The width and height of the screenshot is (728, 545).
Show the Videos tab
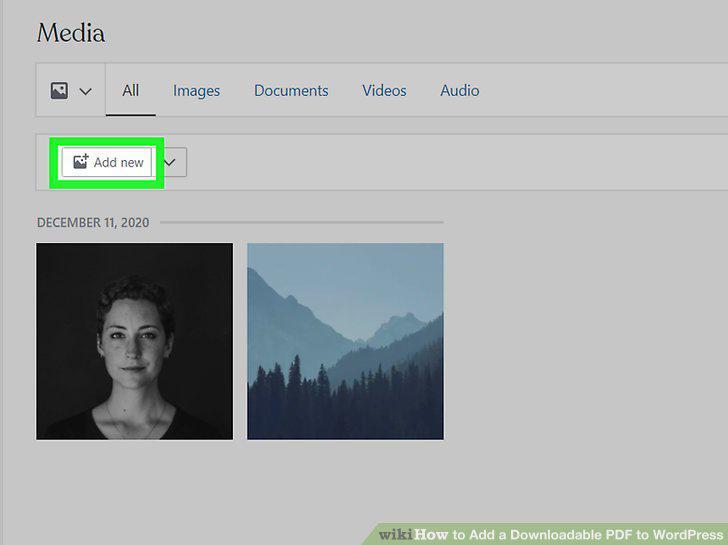(x=384, y=91)
